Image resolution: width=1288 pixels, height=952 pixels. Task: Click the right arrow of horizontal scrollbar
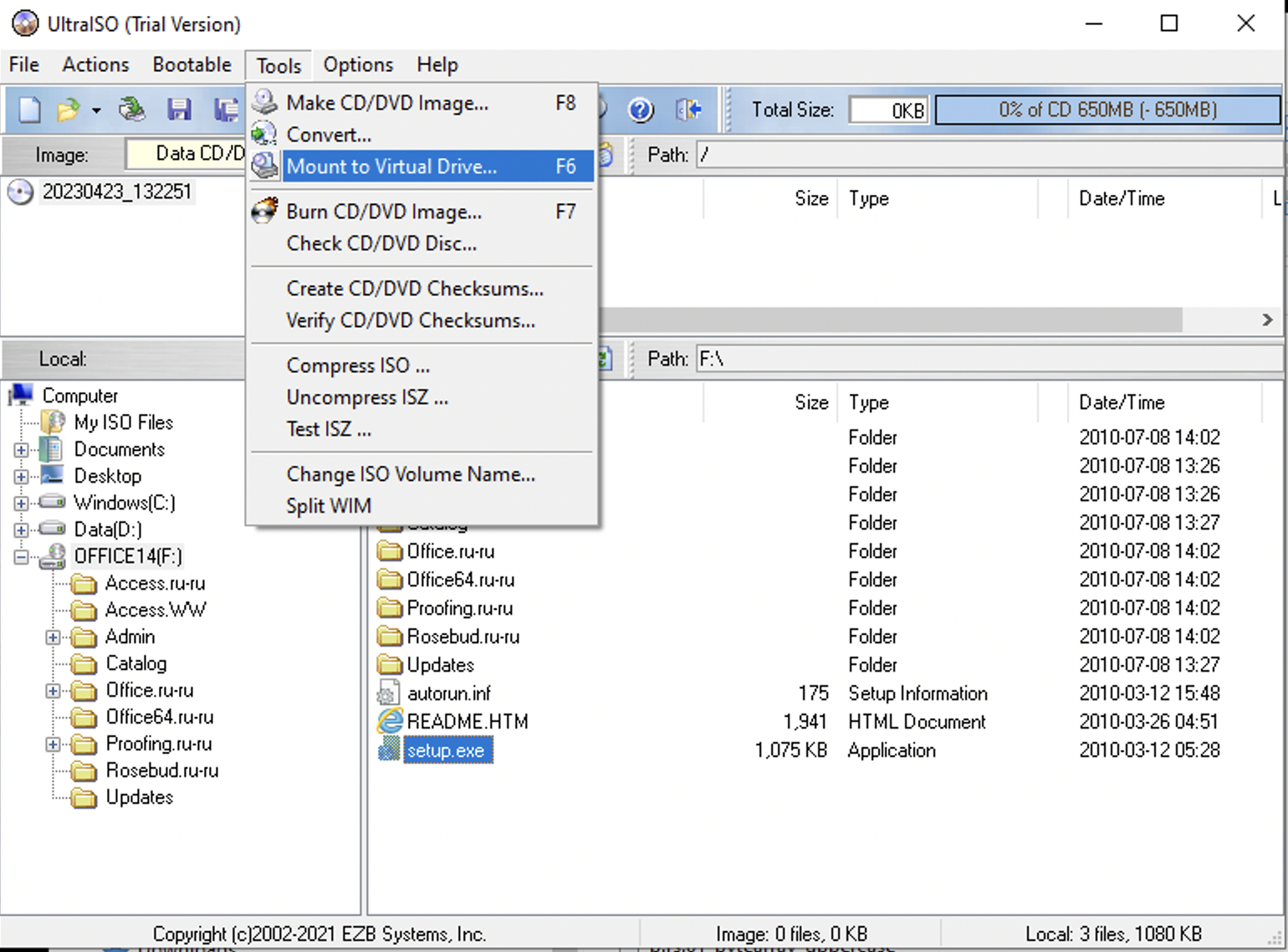point(1267,320)
